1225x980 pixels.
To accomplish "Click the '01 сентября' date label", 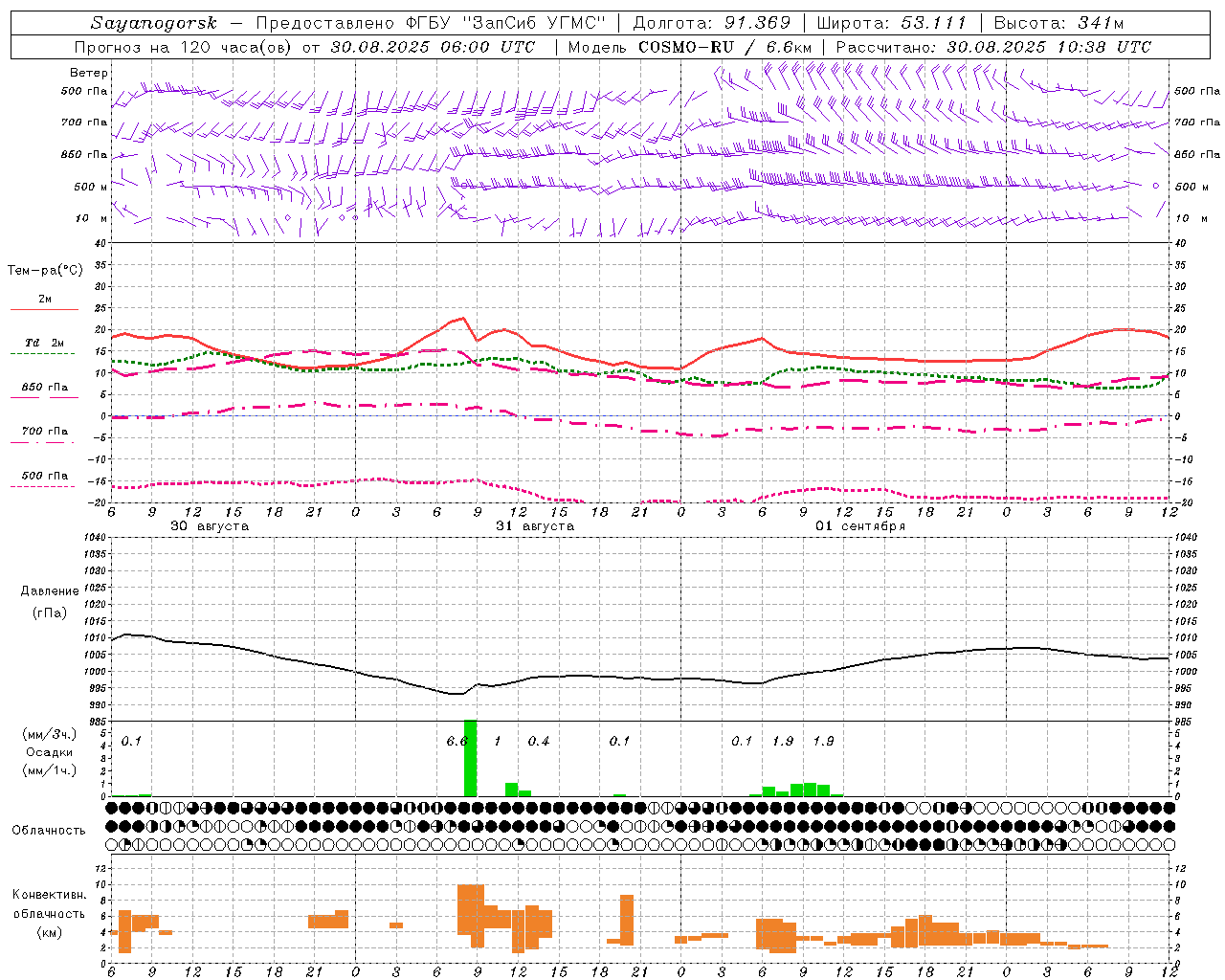I will (x=860, y=526).
